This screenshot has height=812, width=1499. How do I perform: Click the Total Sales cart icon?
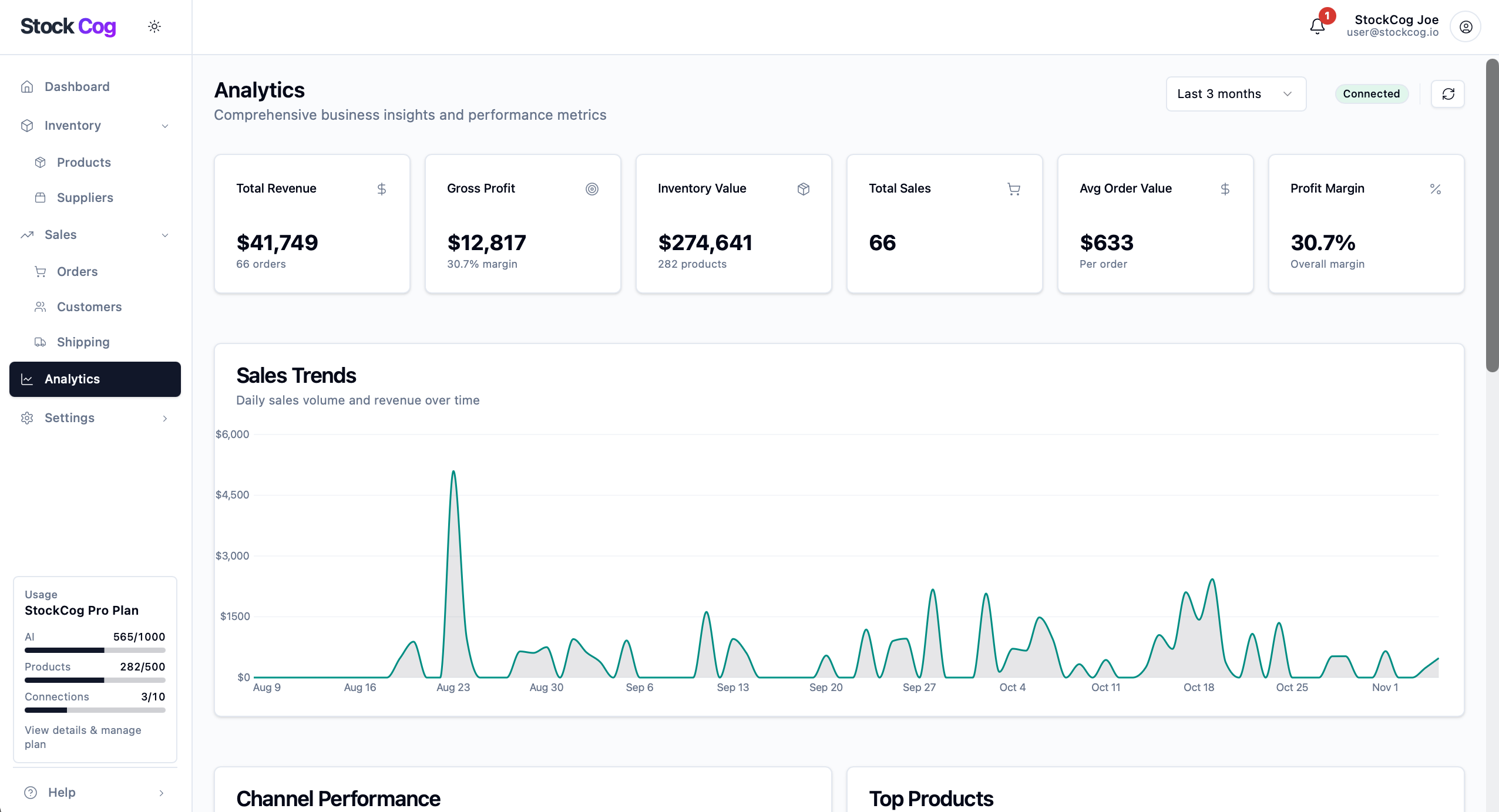click(x=1014, y=188)
